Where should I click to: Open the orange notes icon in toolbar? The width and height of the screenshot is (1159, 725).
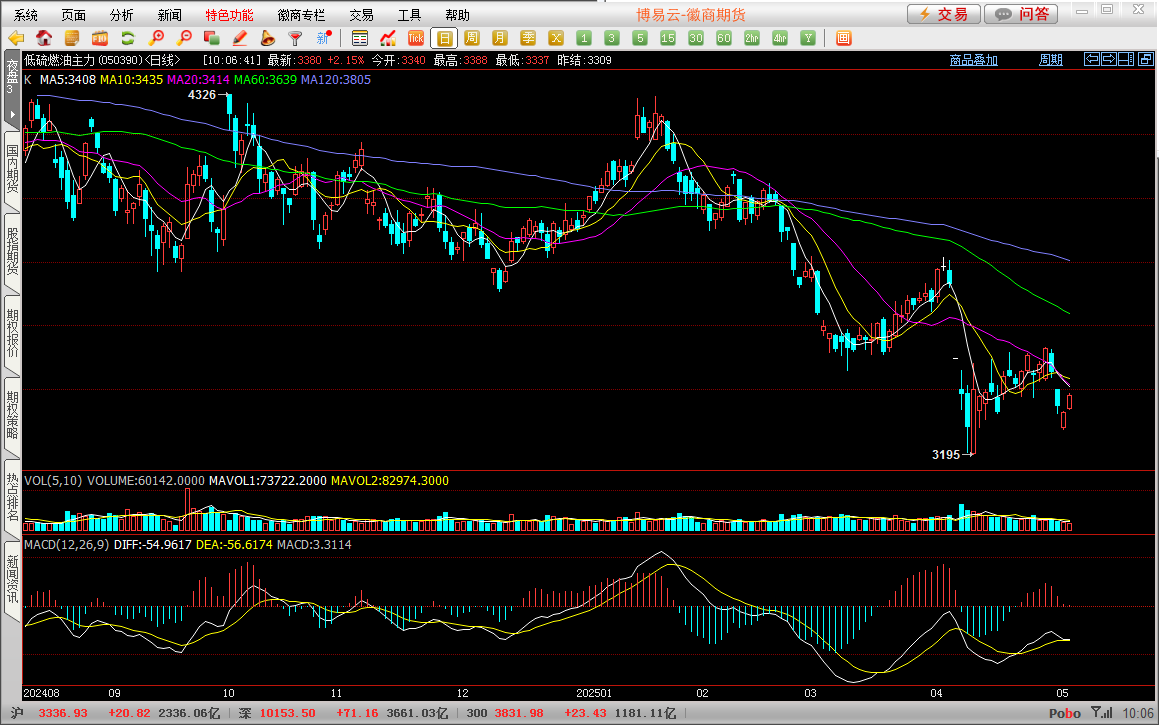[x=72, y=38]
